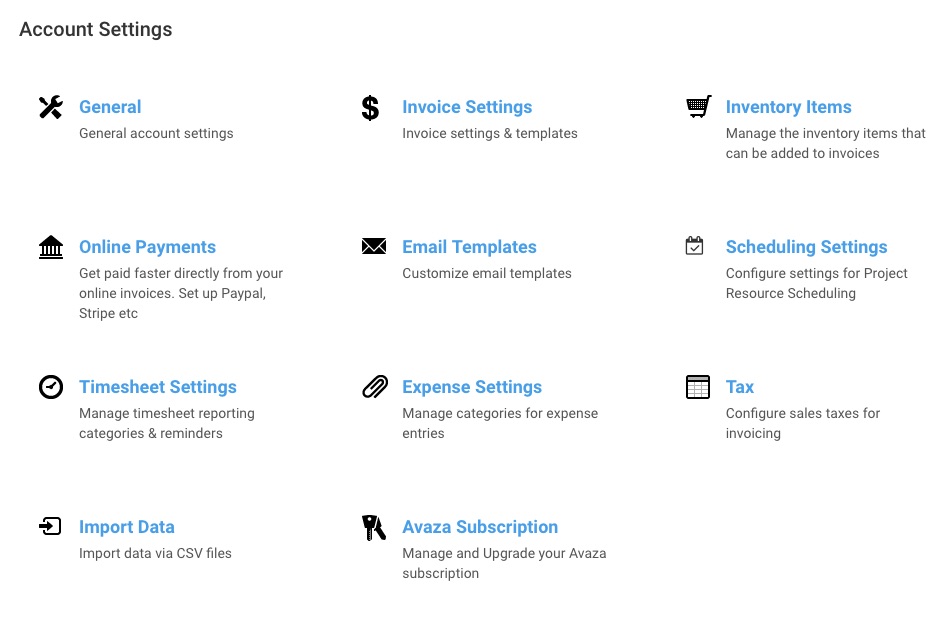Click the clock icon for Timesheet Settings
Screen dimensions: 951x628
pos(50,387)
